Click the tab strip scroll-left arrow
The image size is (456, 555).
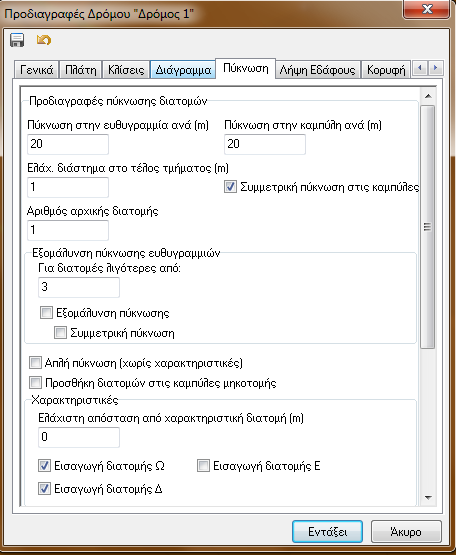click(420, 68)
